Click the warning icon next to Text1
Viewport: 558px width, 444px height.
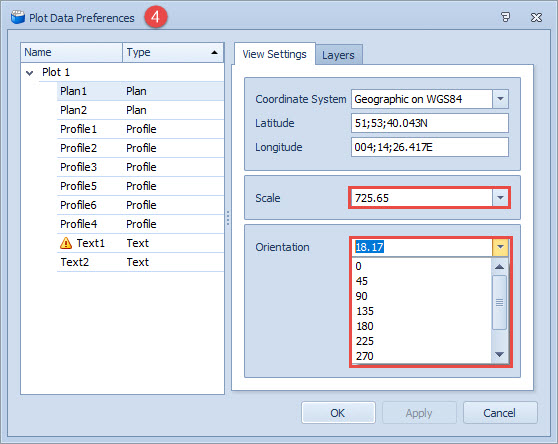(x=66, y=243)
